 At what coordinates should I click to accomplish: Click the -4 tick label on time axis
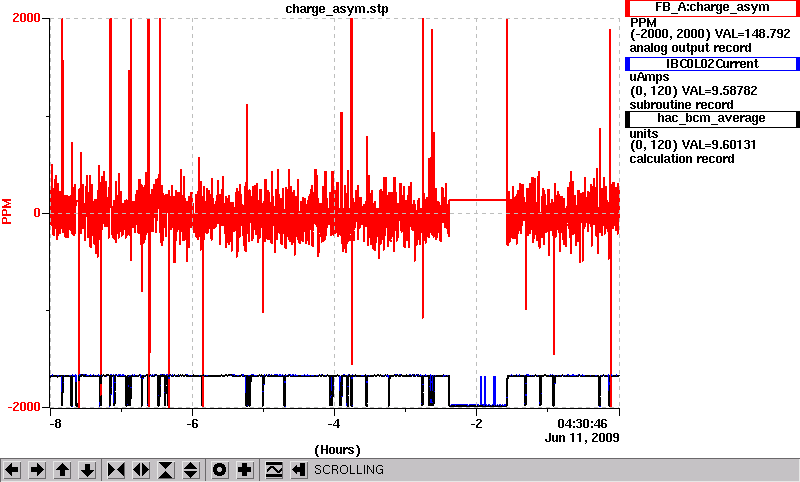click(x=334, y=424)
